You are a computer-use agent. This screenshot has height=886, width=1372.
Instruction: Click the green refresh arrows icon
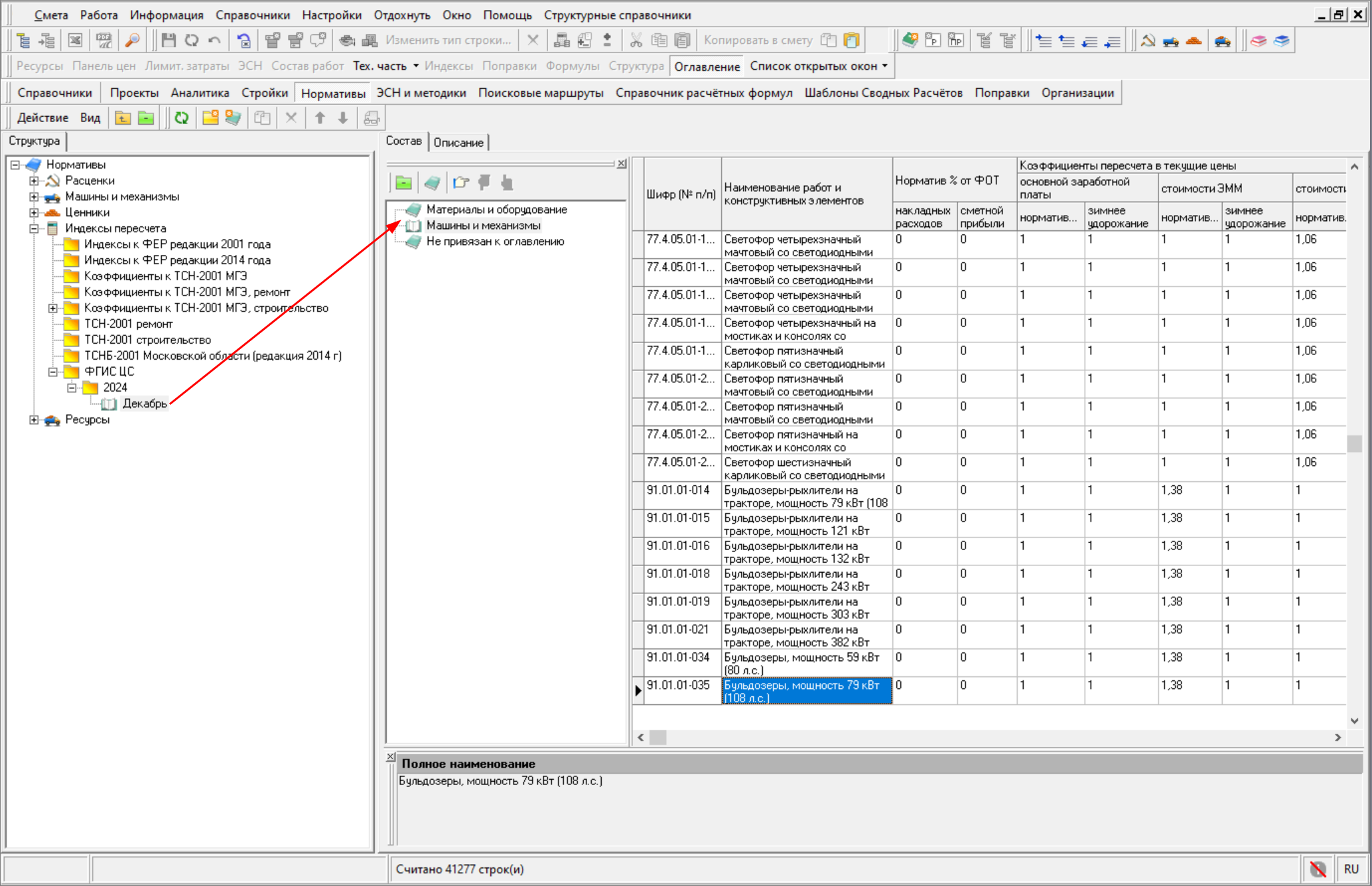(x=181, y=118)
